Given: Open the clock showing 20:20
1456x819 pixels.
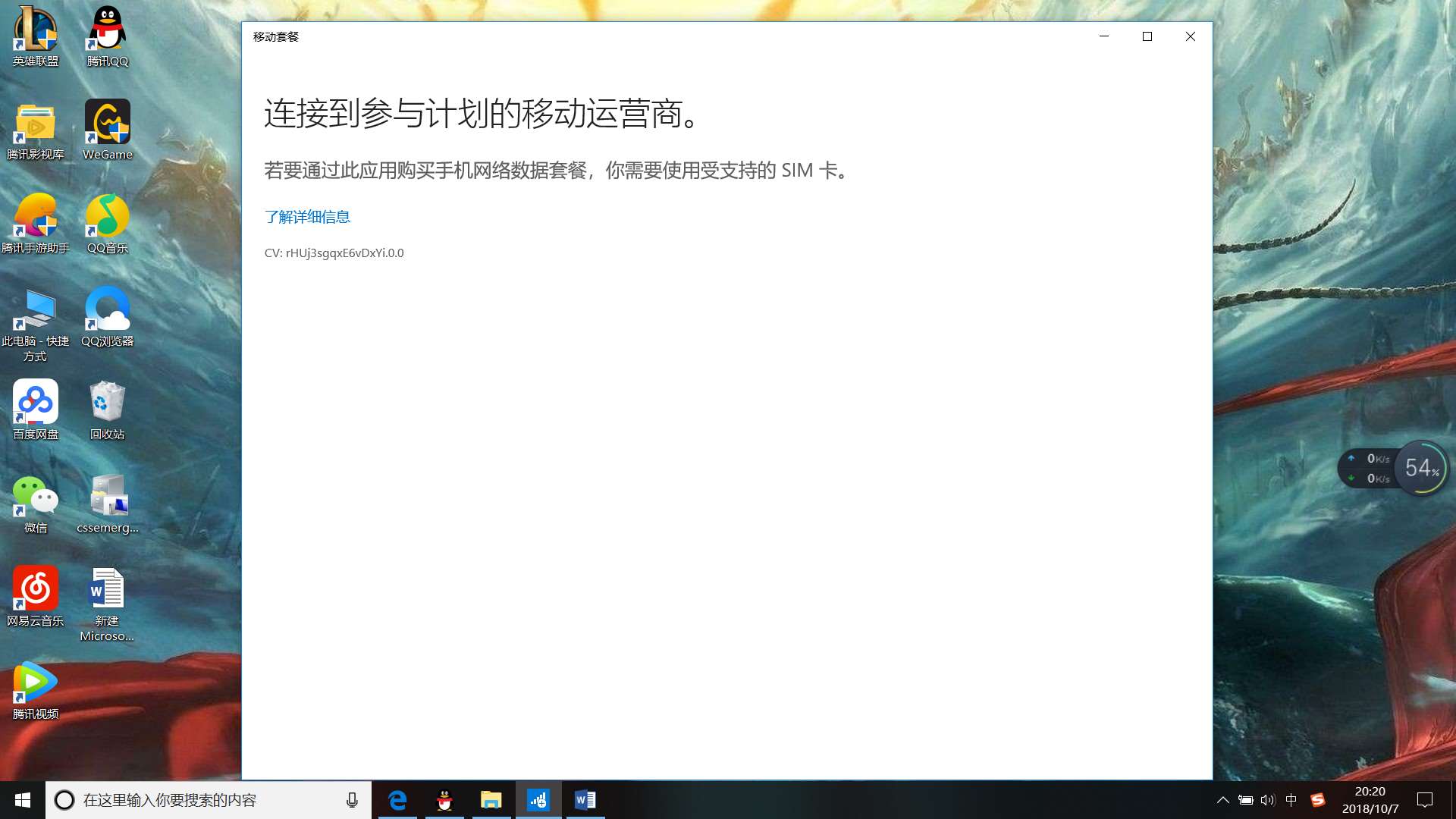Looking at the screenshot, I should (1370, 800).
